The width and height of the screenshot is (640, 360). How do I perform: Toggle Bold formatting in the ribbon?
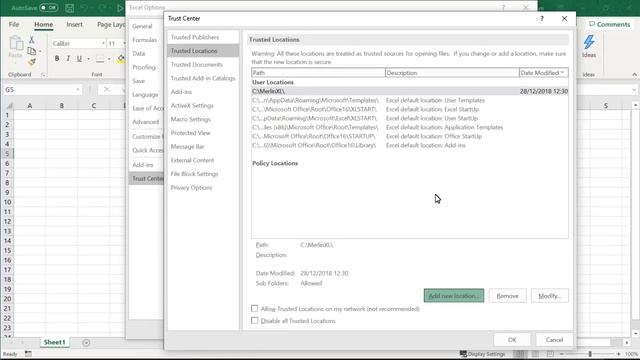tap(57, 58)
